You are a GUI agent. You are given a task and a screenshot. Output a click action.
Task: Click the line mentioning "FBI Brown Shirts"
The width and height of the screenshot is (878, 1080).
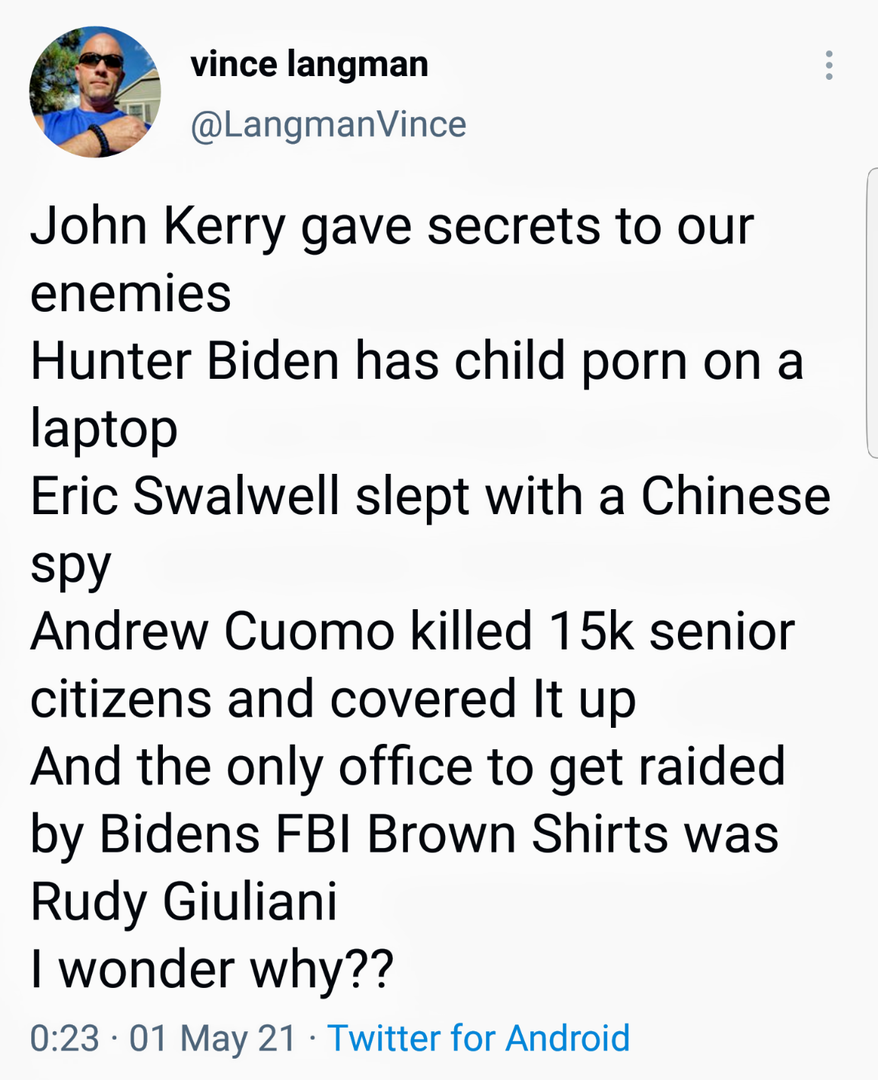point(404,834)
